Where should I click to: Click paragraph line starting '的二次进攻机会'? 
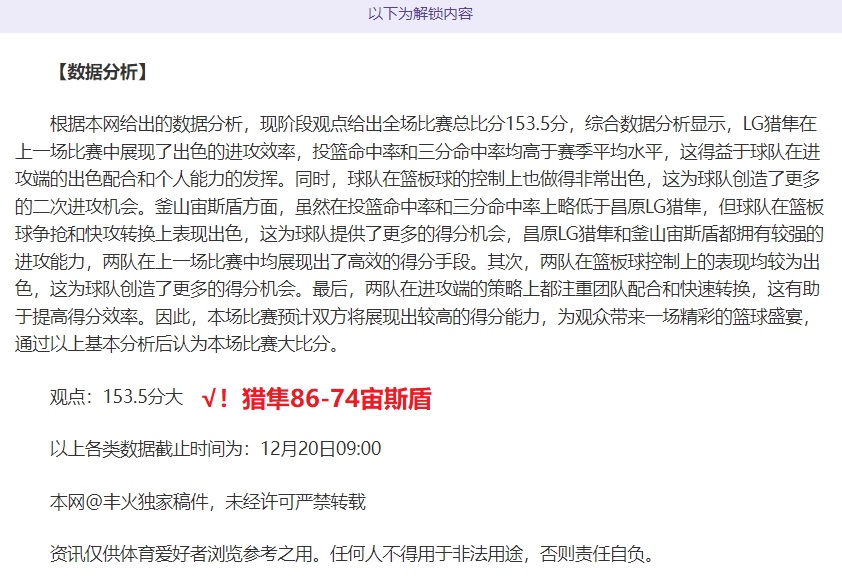point(419,207)
